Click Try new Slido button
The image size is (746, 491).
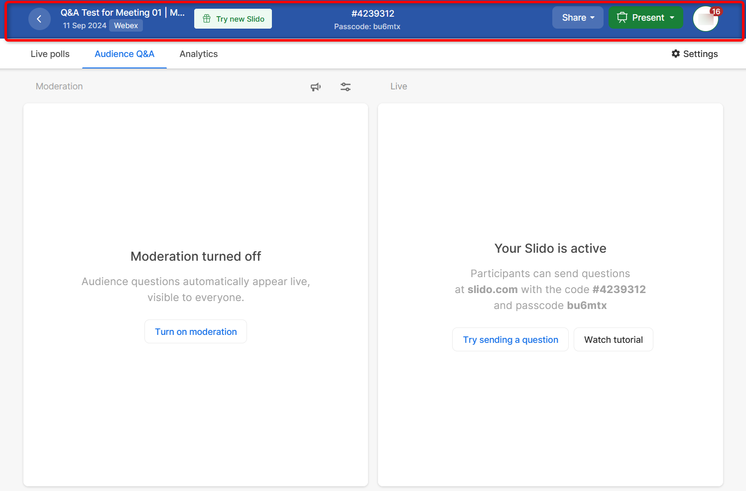point(233,19)
